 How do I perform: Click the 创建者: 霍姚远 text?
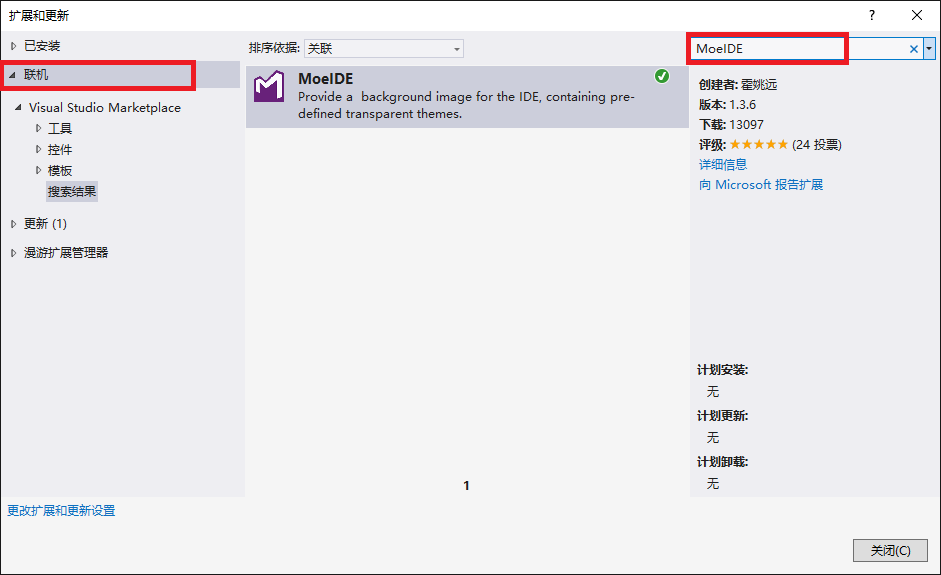(x=738, y=85)
